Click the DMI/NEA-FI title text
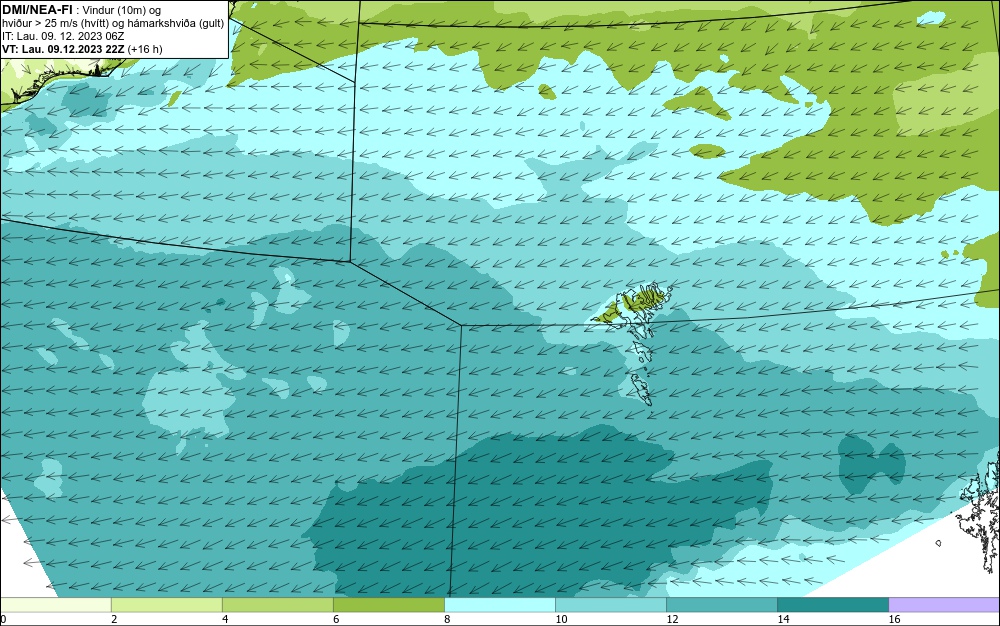The height and width of the screenshot is (626, 1000). click(37, 10)
